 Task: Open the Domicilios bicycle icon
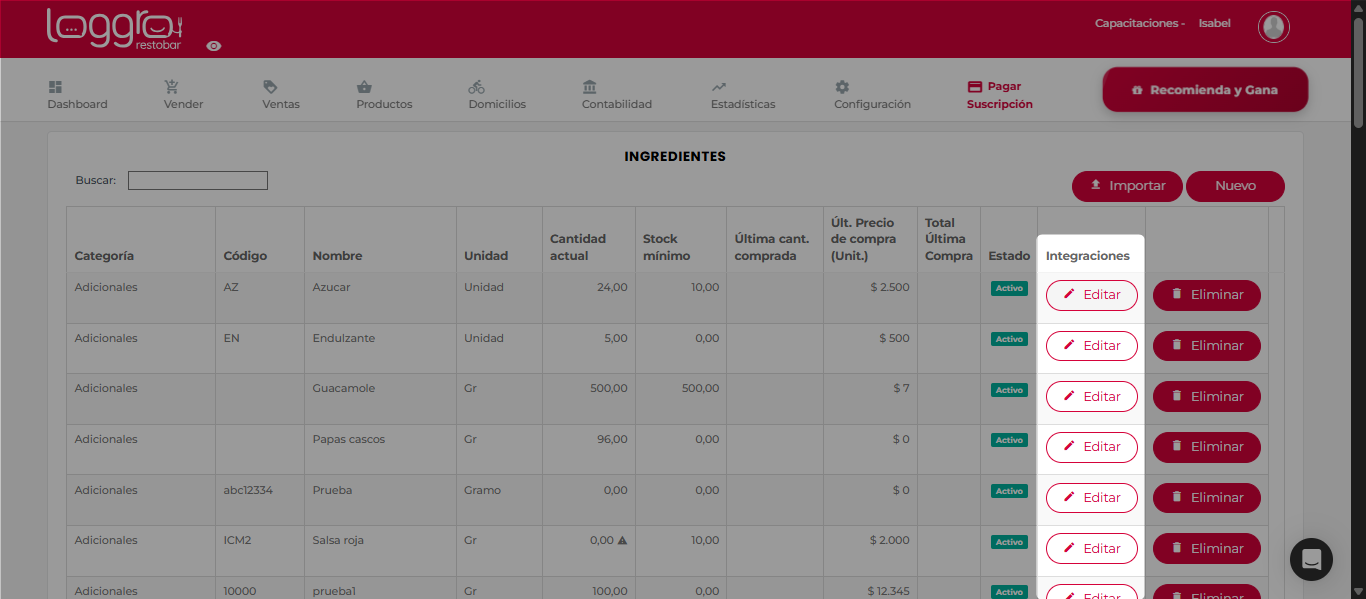pos(477,87)
